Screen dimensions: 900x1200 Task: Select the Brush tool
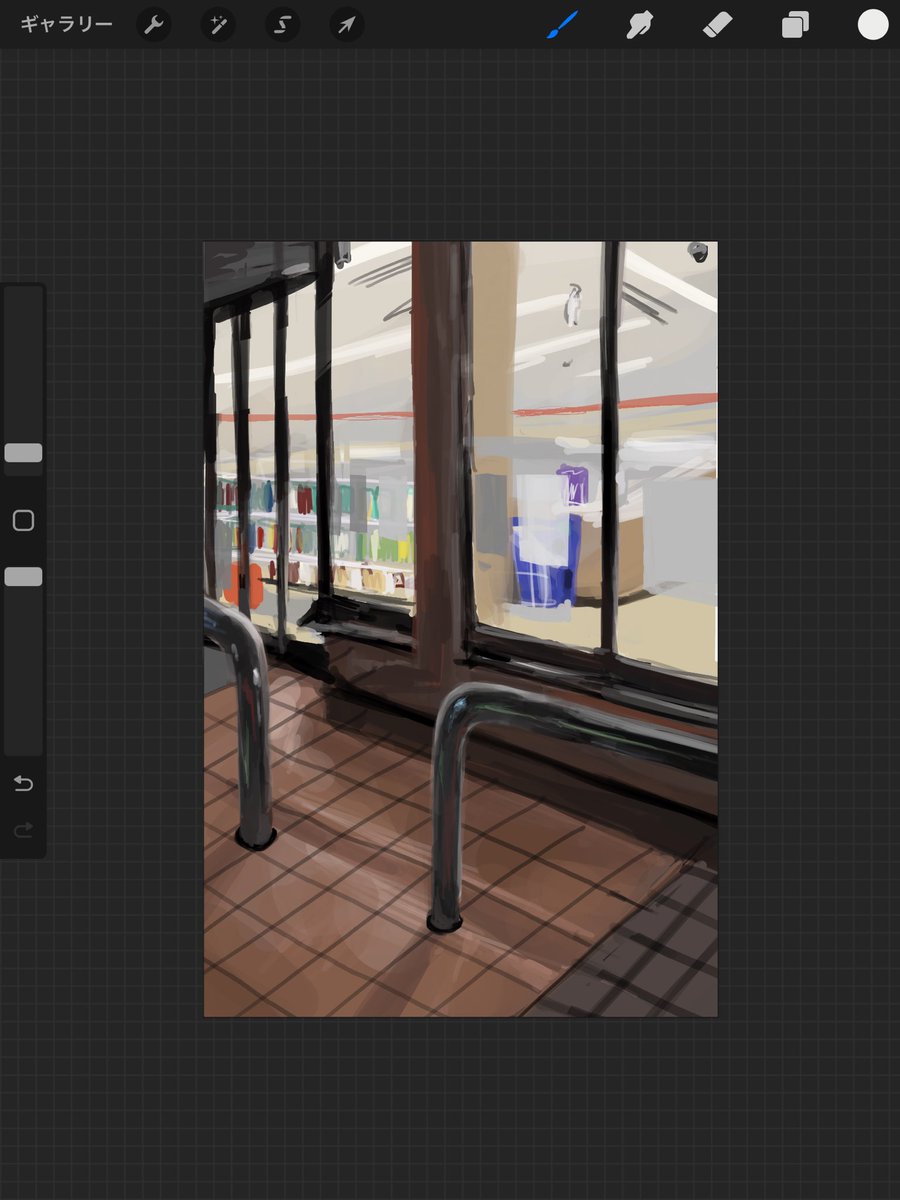tap(563, 25)
